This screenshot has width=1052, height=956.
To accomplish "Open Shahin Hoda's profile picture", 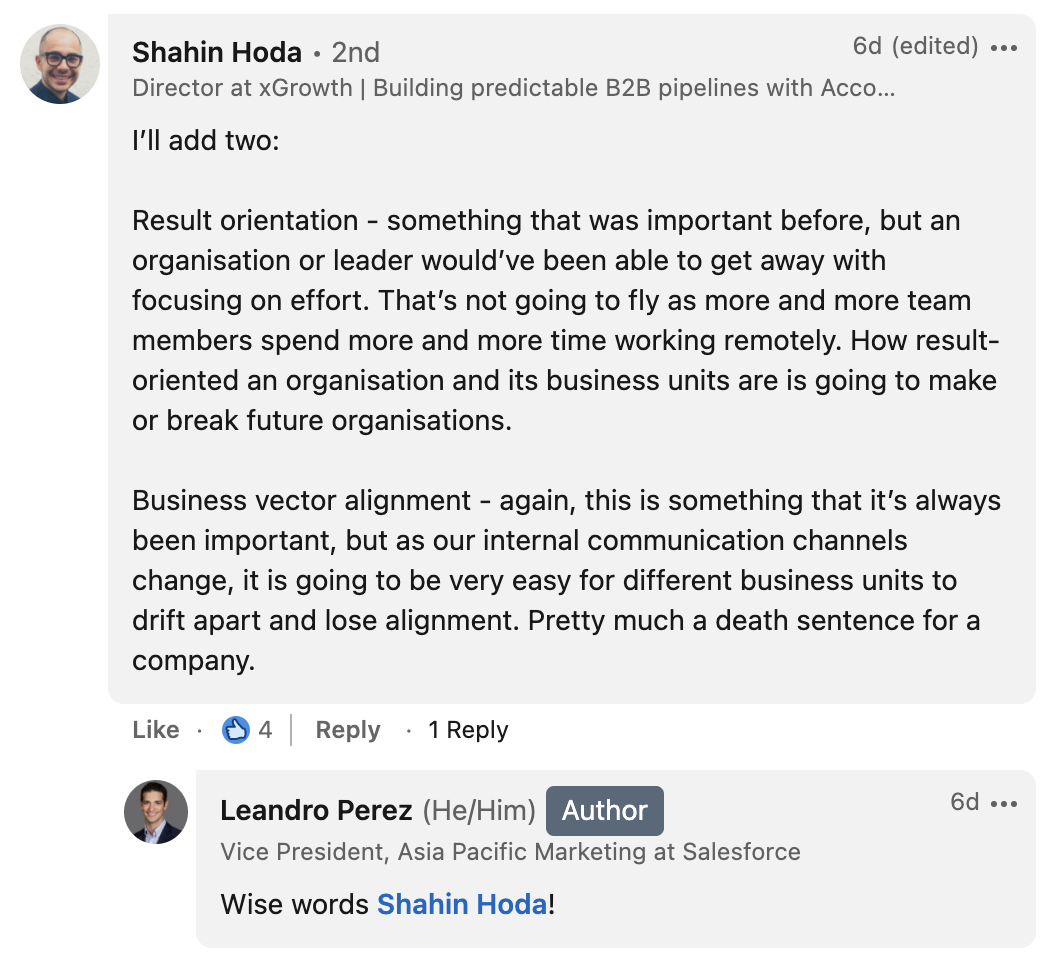I will point(60,64).
